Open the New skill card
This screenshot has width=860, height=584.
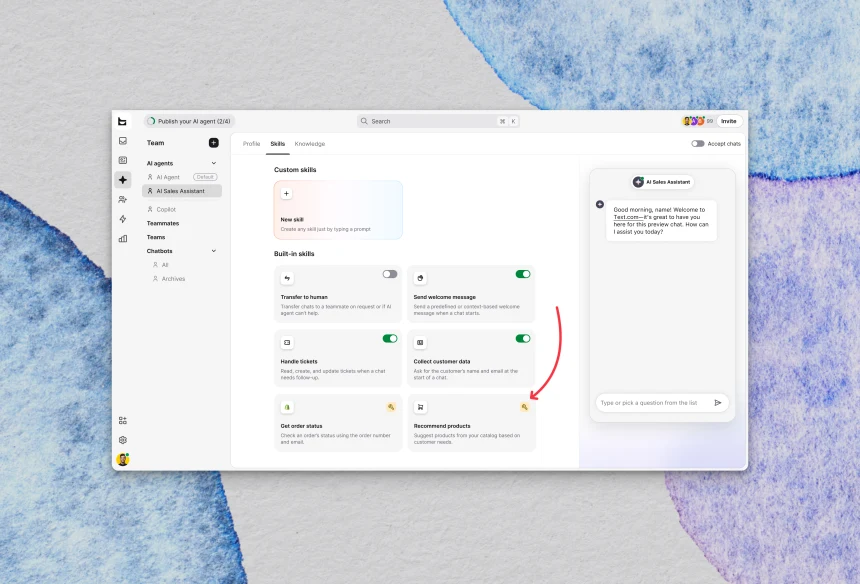[x=338, y=210]
